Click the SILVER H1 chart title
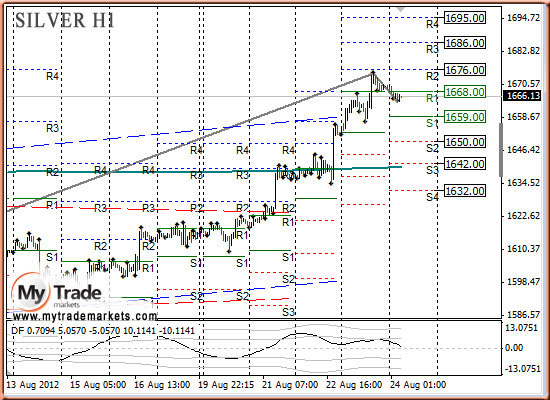 coord(65,20)
